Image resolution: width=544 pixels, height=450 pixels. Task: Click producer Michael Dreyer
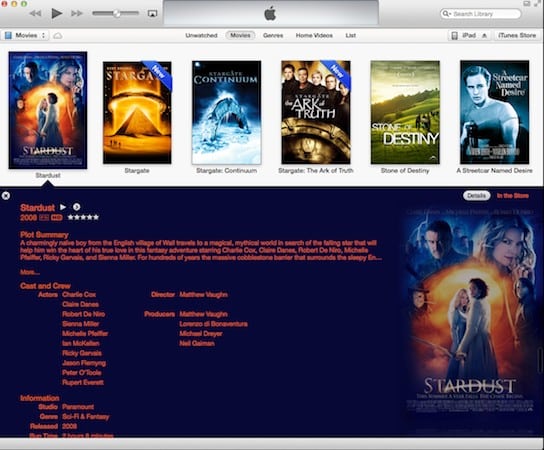pyautogui.click(x=201, y=333)
